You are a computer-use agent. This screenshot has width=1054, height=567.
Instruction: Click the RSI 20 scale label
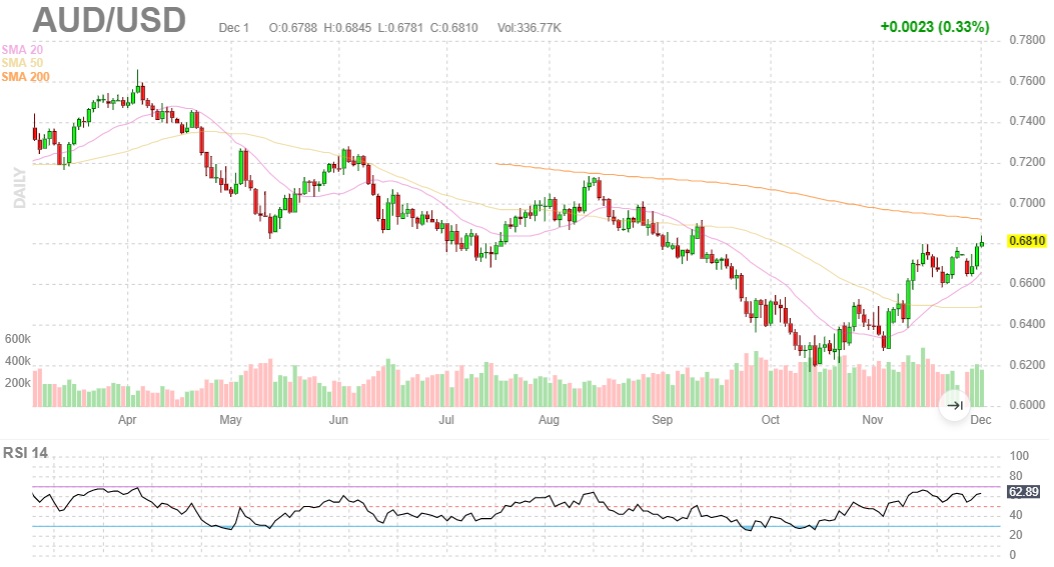tap(1016, 535)
